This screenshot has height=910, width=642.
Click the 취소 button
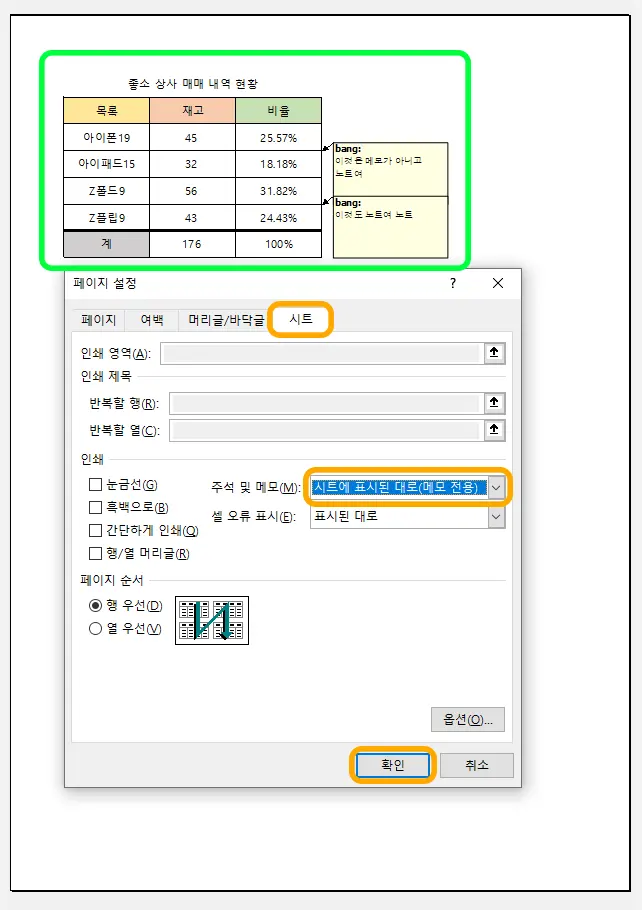click(477, 765)
